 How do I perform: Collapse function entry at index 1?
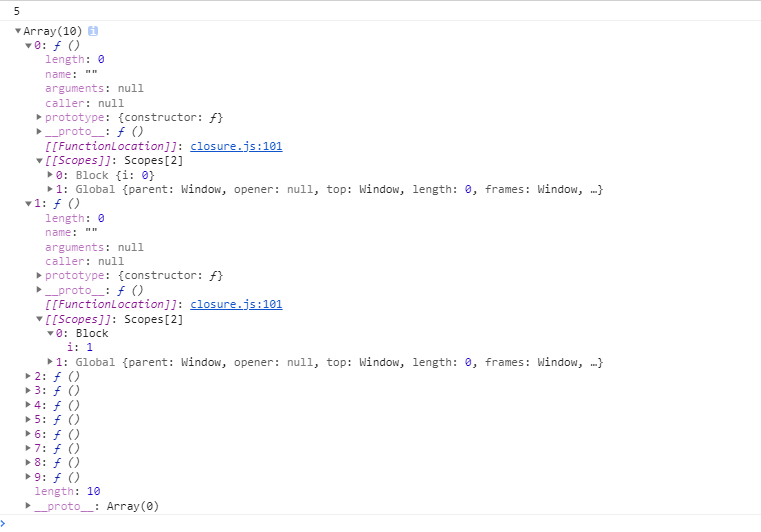pos(28,204)
